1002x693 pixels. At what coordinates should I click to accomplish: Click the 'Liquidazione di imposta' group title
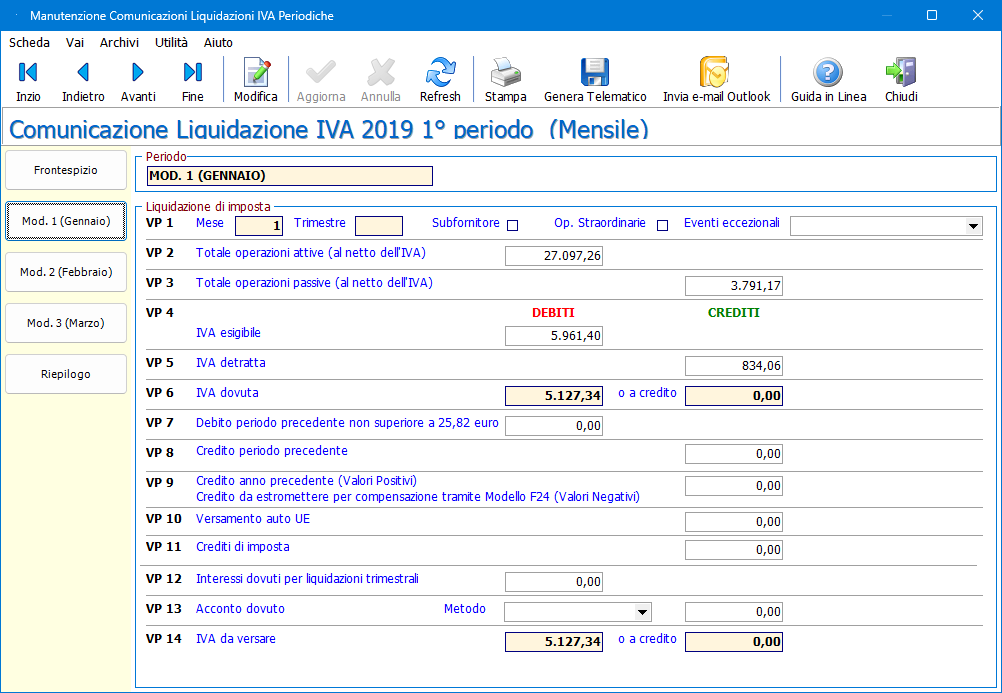point(208,206)
